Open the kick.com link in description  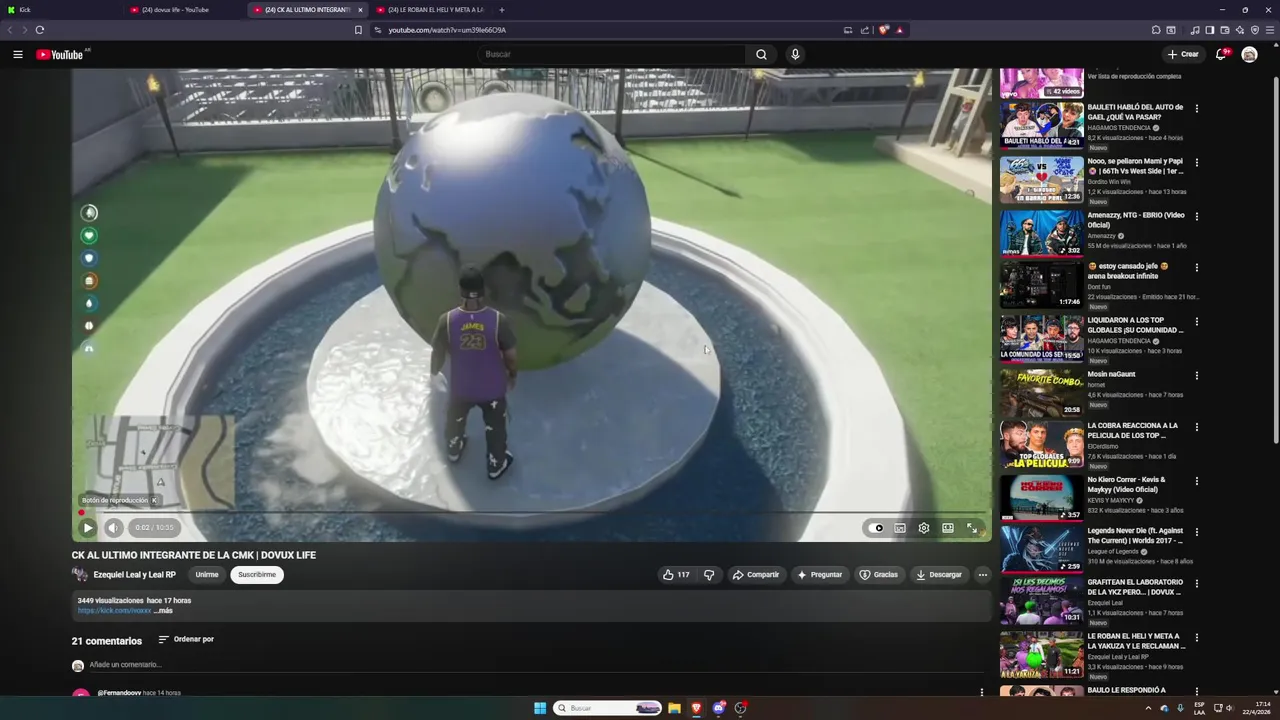tap(114, 610)
